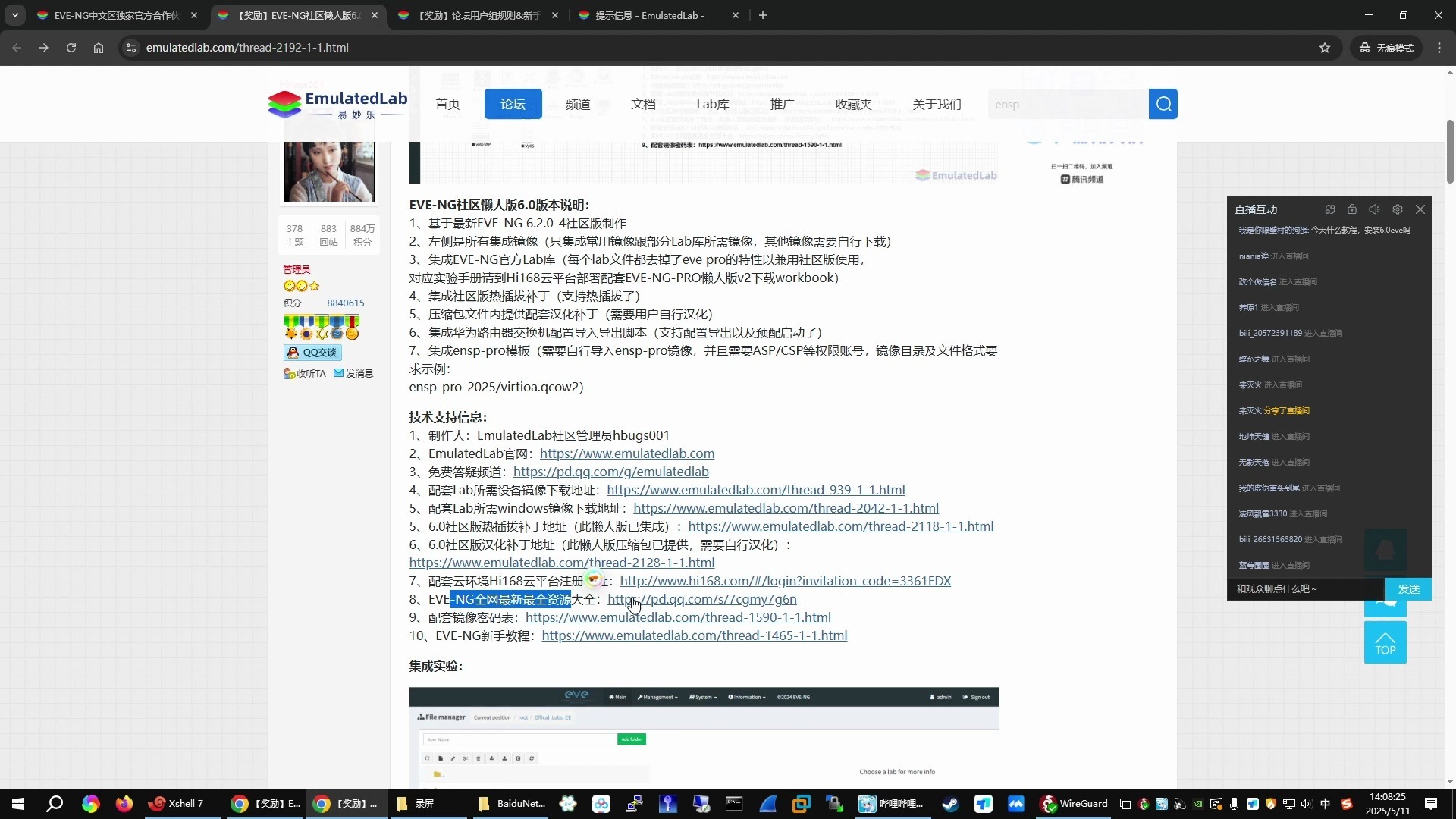
Task: Open the 首页 menu item
Action: pos(447,104)
